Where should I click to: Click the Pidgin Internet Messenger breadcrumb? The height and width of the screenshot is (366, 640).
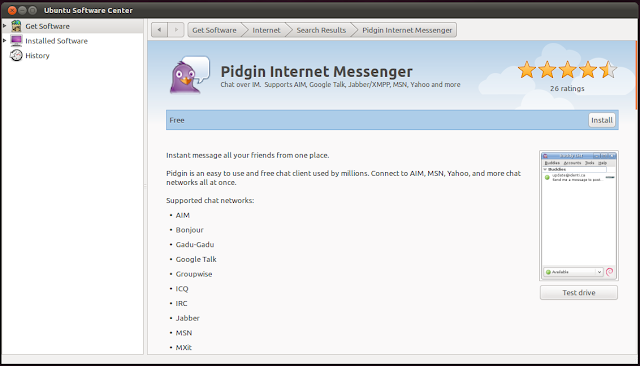coord(407,30)
